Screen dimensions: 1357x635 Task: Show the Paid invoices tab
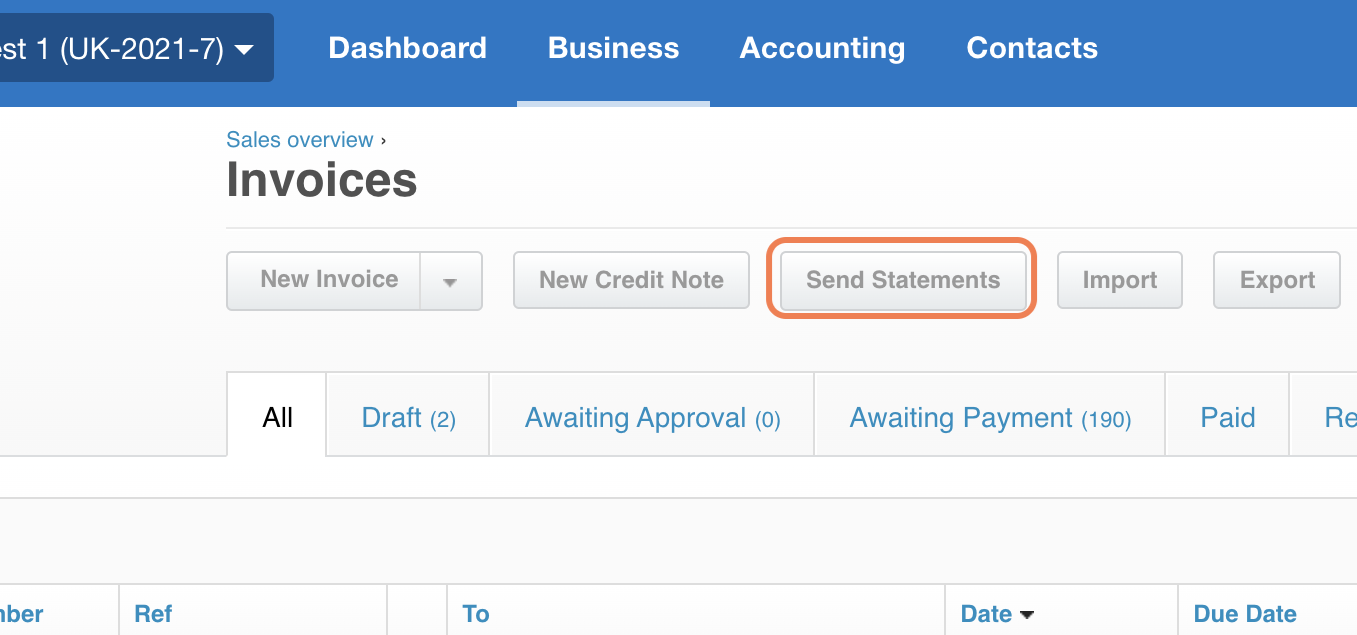1227,417
